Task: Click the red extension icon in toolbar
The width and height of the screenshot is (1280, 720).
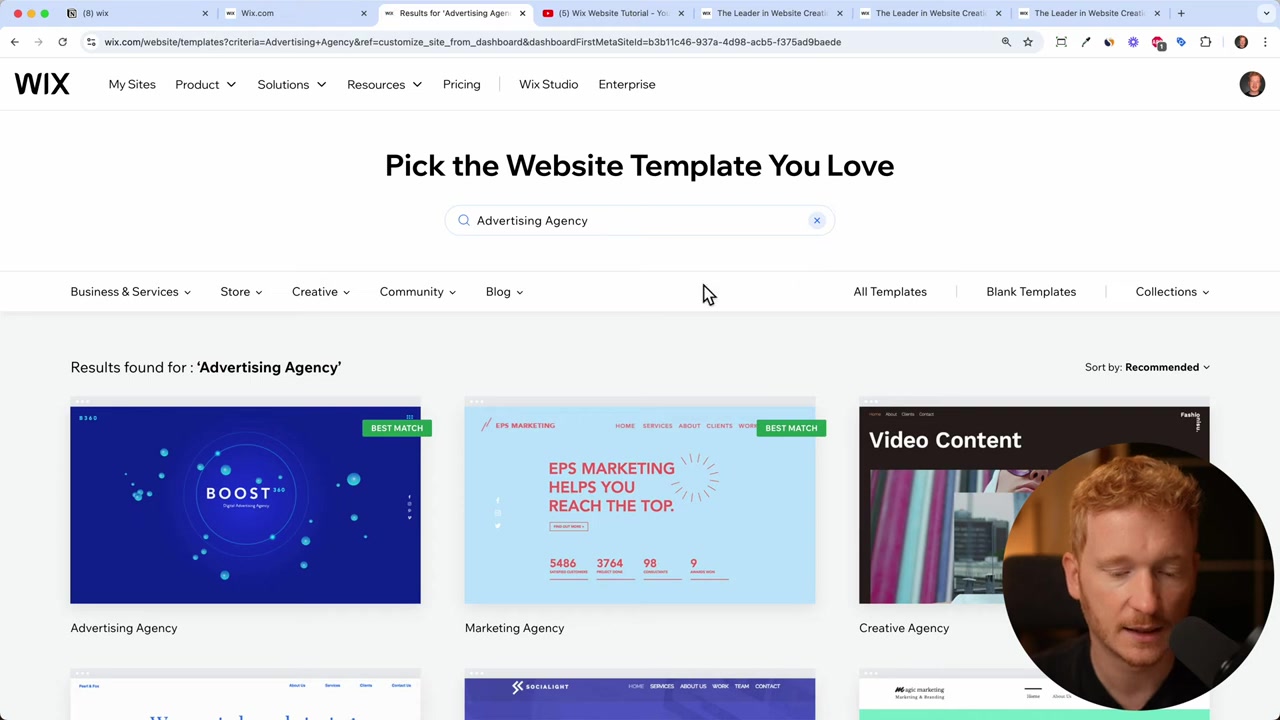Action: click(1158, 42)
